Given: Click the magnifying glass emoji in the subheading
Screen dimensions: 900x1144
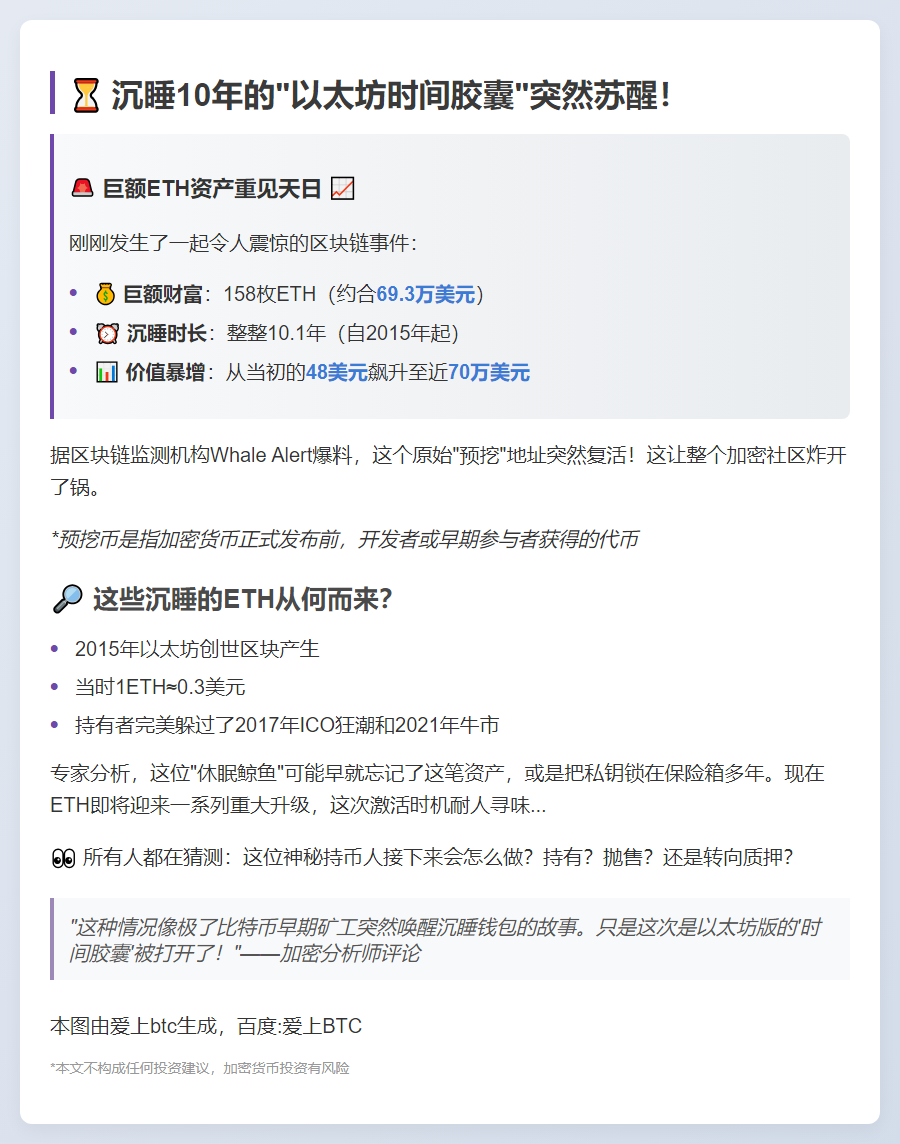Looking at the screenshot, I should (67, 599).
